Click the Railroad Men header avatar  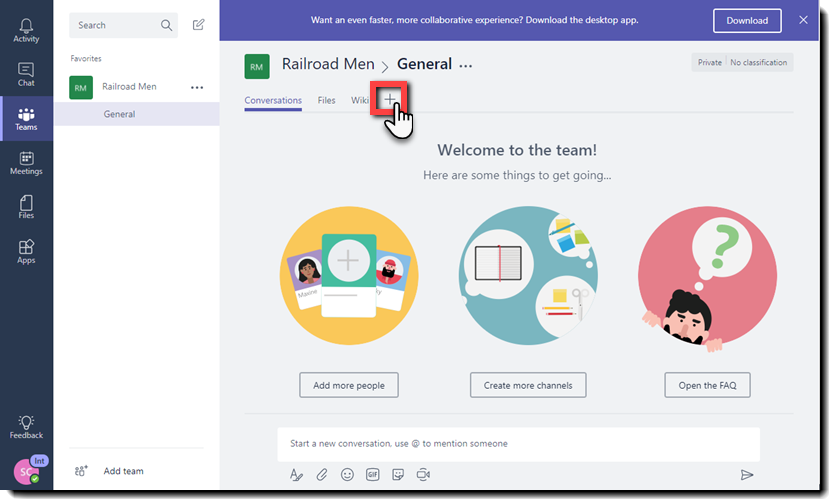tap(257, 67)
